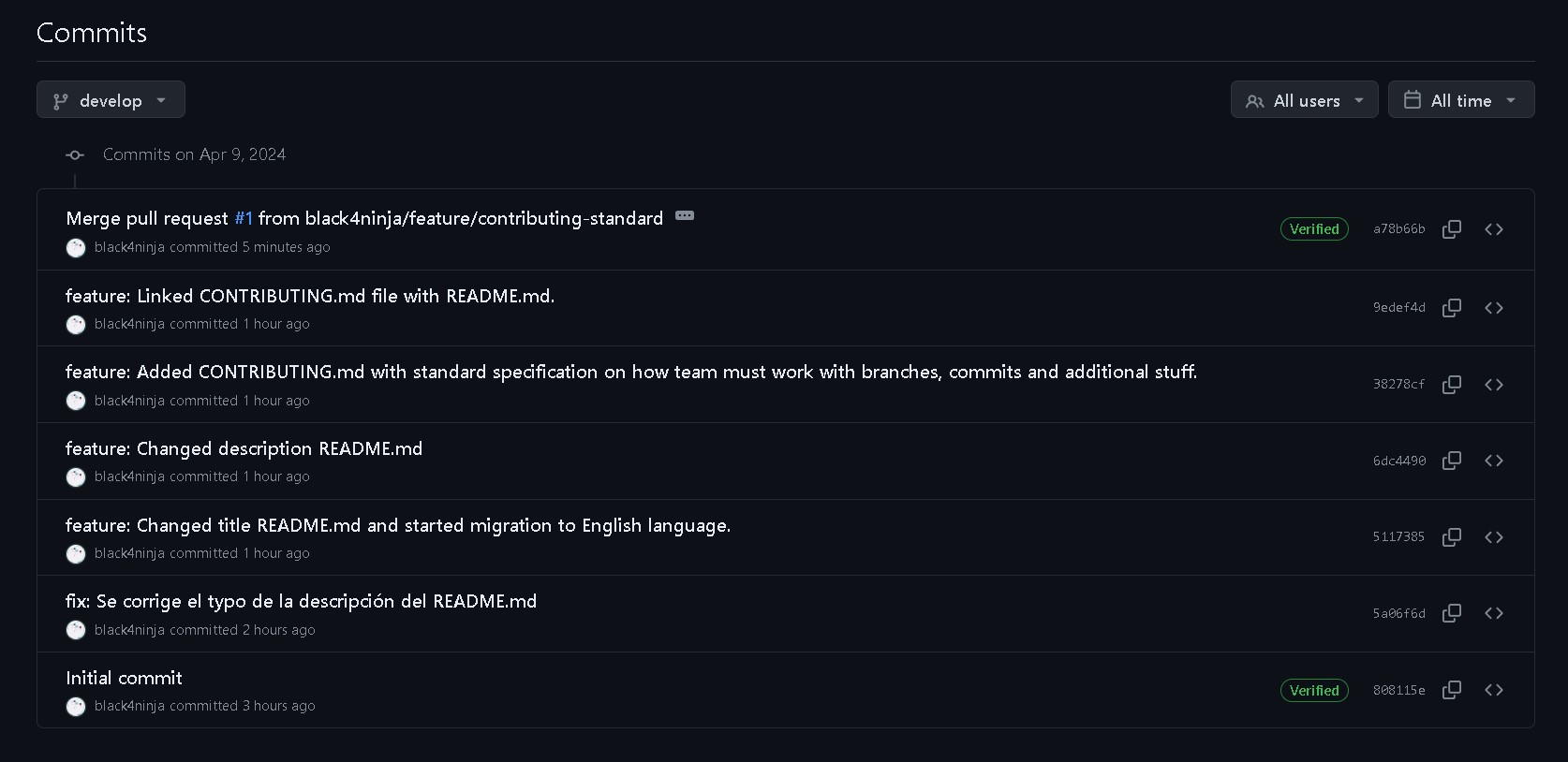The height and width of the screenshot is (762, 1568).
Task: Copy full SHA for commit a78b66b
Action: tap(1452, 229)
